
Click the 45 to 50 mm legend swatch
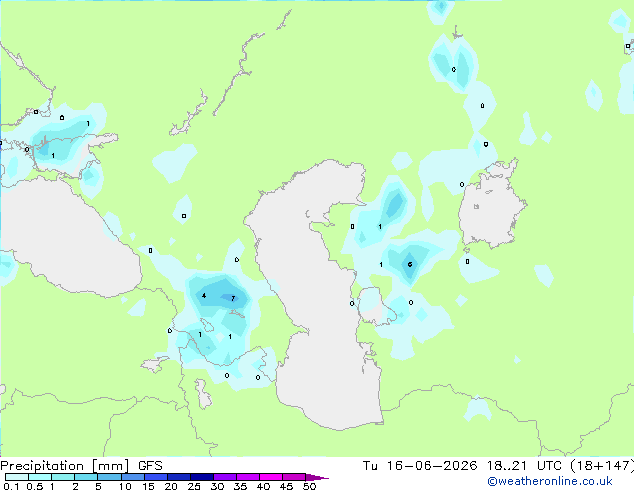click(x=294, y=477)
